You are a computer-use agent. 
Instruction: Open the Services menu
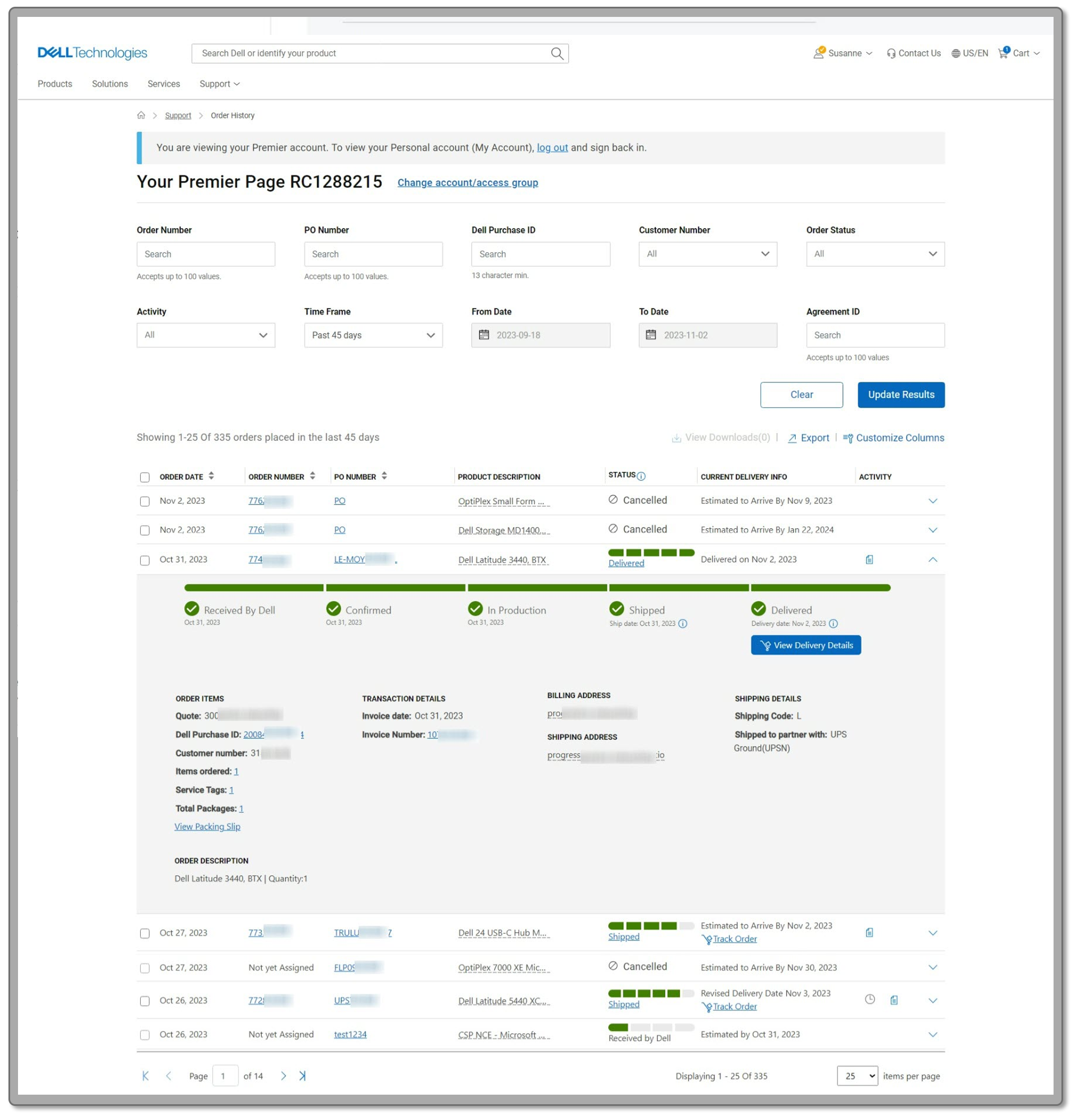click(164, 84)
